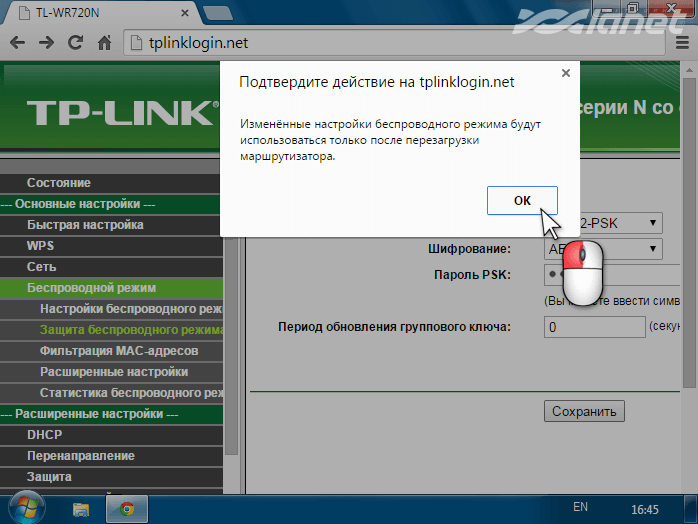Viewport: 698px width, 524px height.
Task: Click the Chrome taskbar icon
Action: tap(127, 509)
